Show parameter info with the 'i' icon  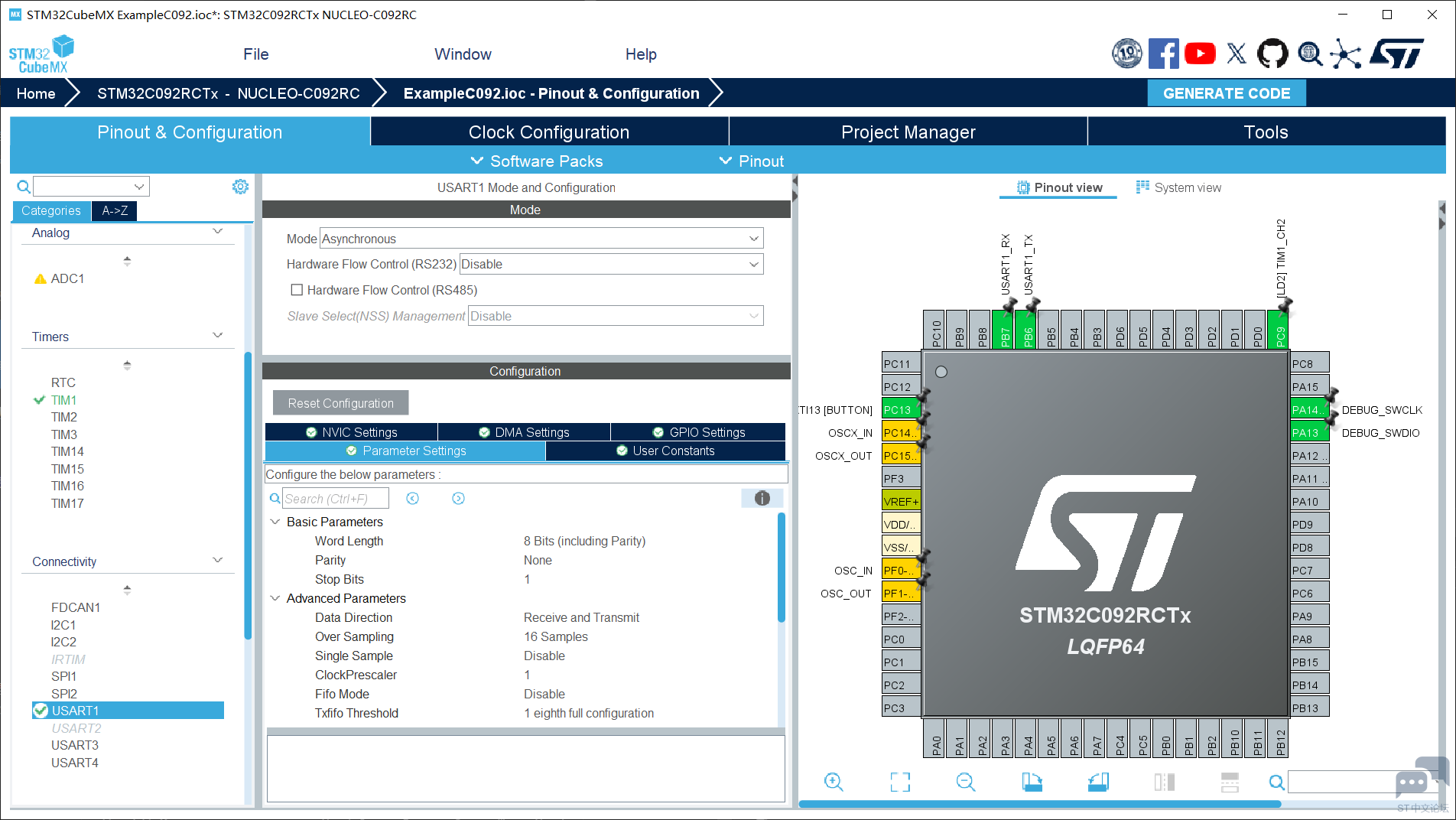coord(762,499)
